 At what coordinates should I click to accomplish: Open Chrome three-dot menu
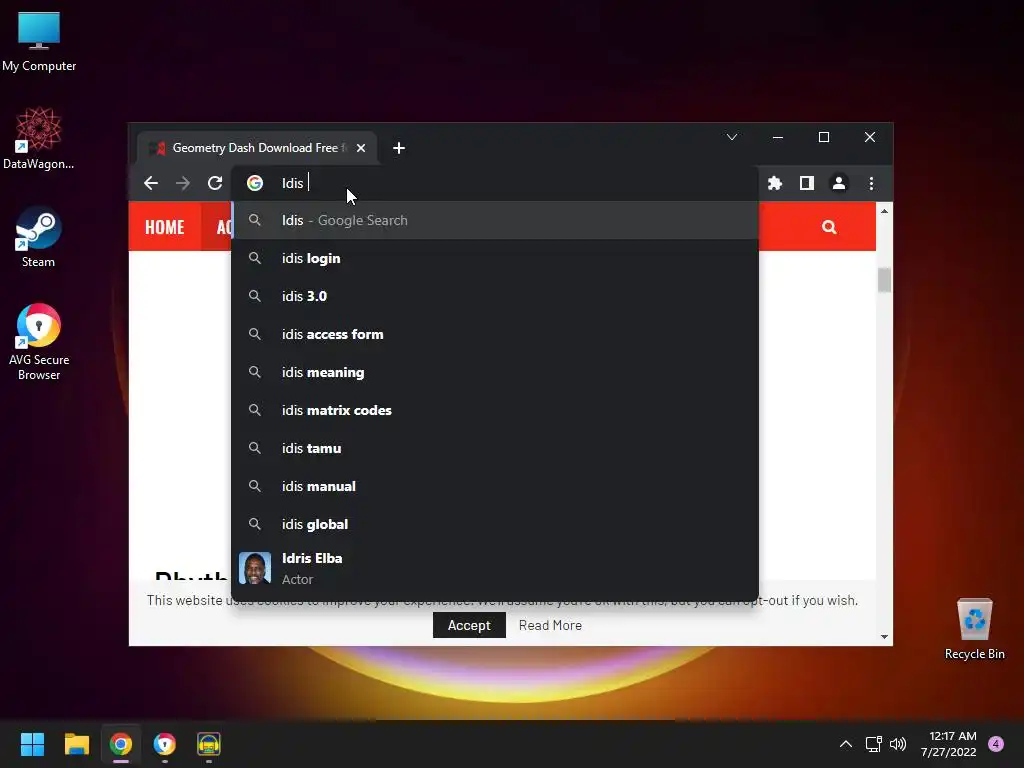(x=871, y=184)
